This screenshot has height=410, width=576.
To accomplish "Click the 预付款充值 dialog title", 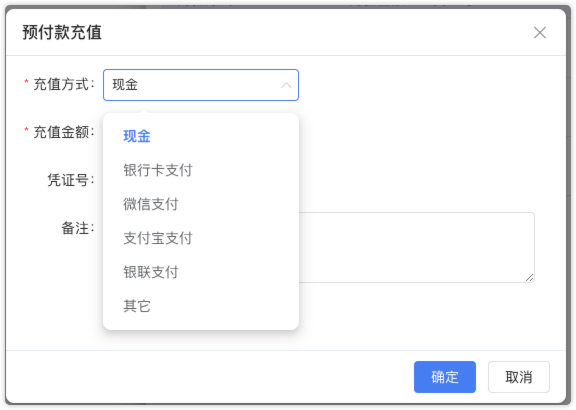I will pyautogui.click(x=62, y=32).
